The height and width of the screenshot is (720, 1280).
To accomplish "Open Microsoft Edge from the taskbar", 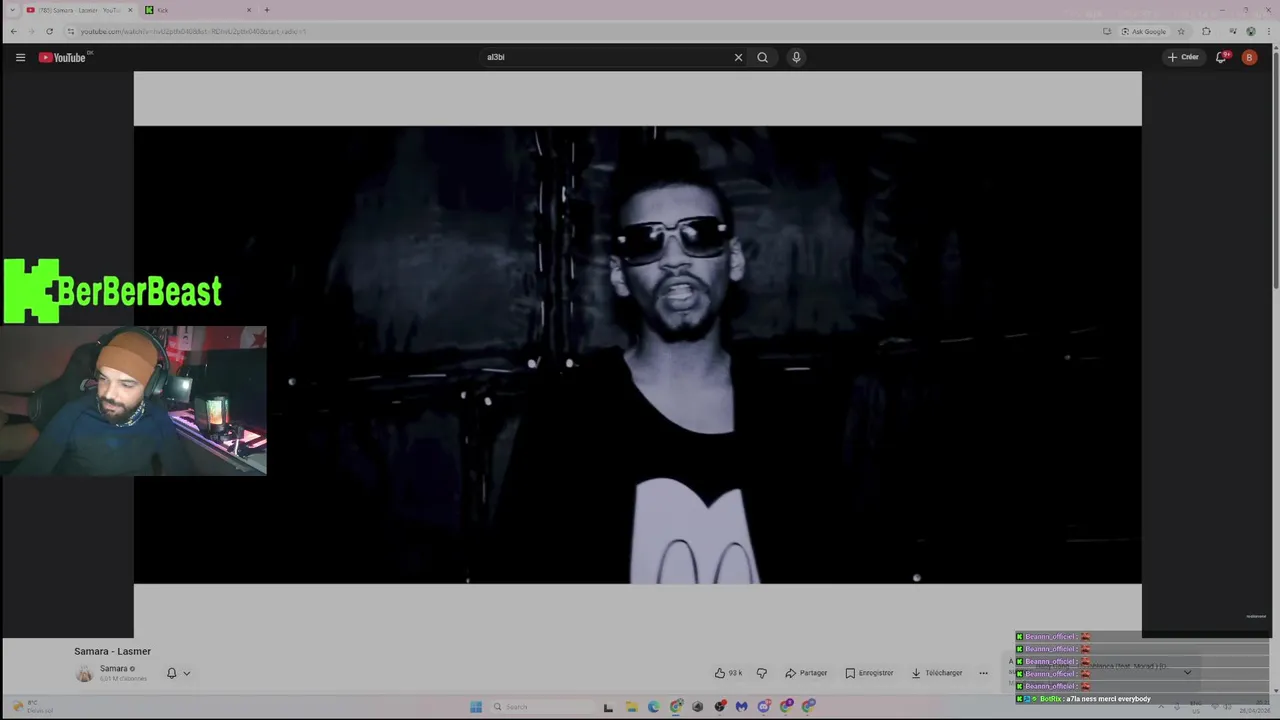I will point(653,707).
